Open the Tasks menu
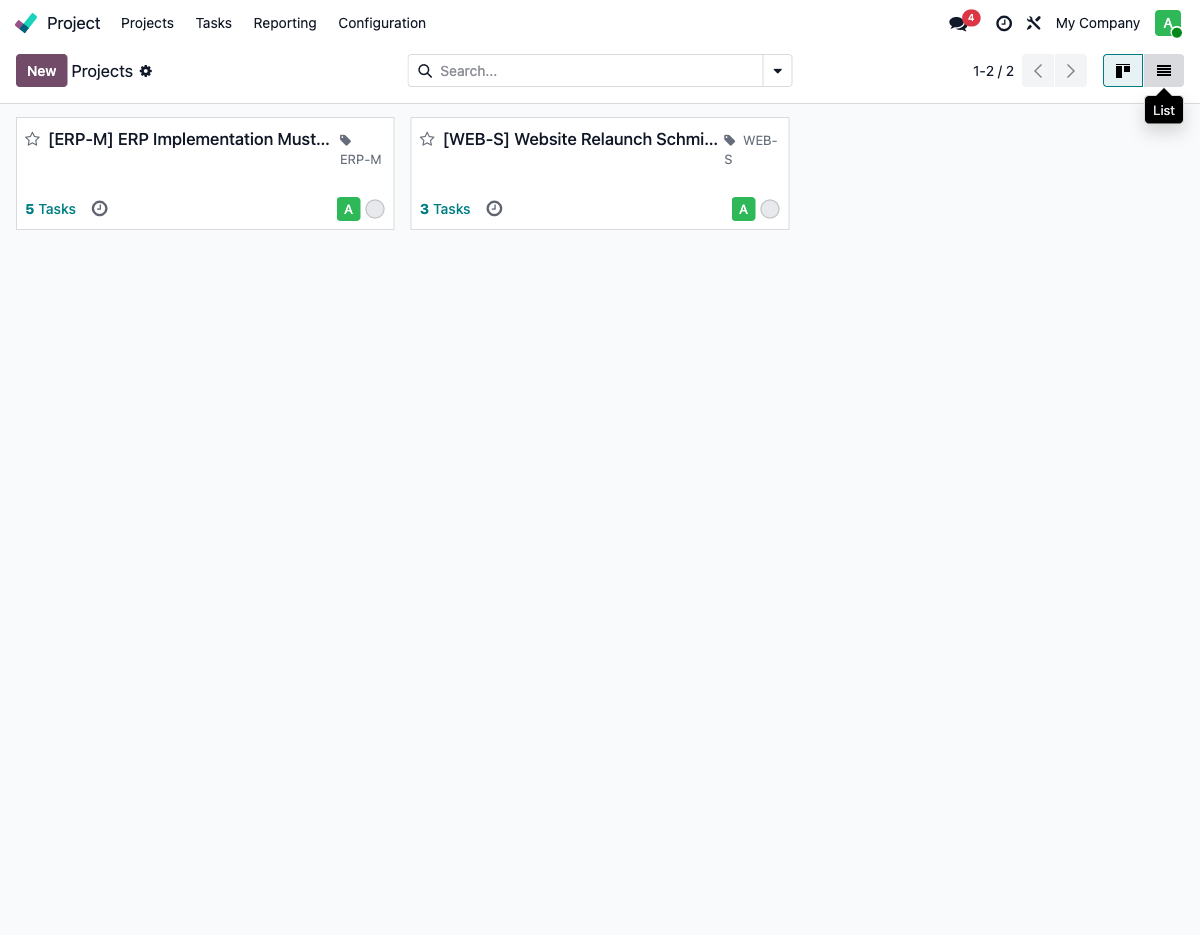The width and height of the screenshot is (1200, 935). 214,23
